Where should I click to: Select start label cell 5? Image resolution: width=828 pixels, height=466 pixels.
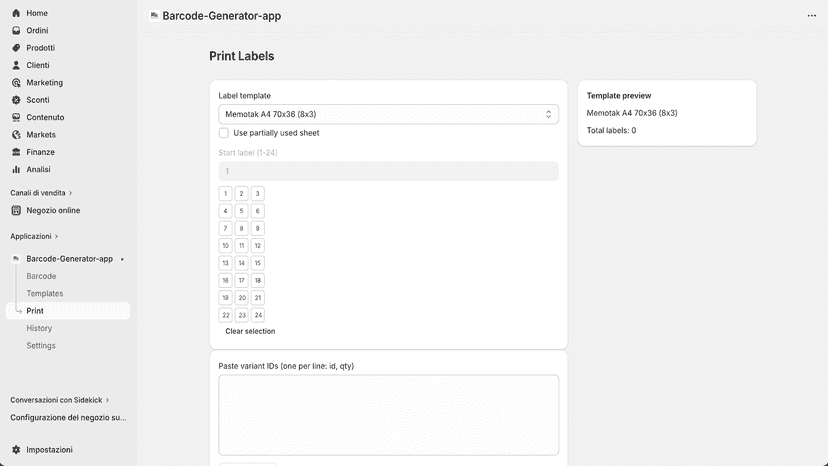[x=241, y=211]
